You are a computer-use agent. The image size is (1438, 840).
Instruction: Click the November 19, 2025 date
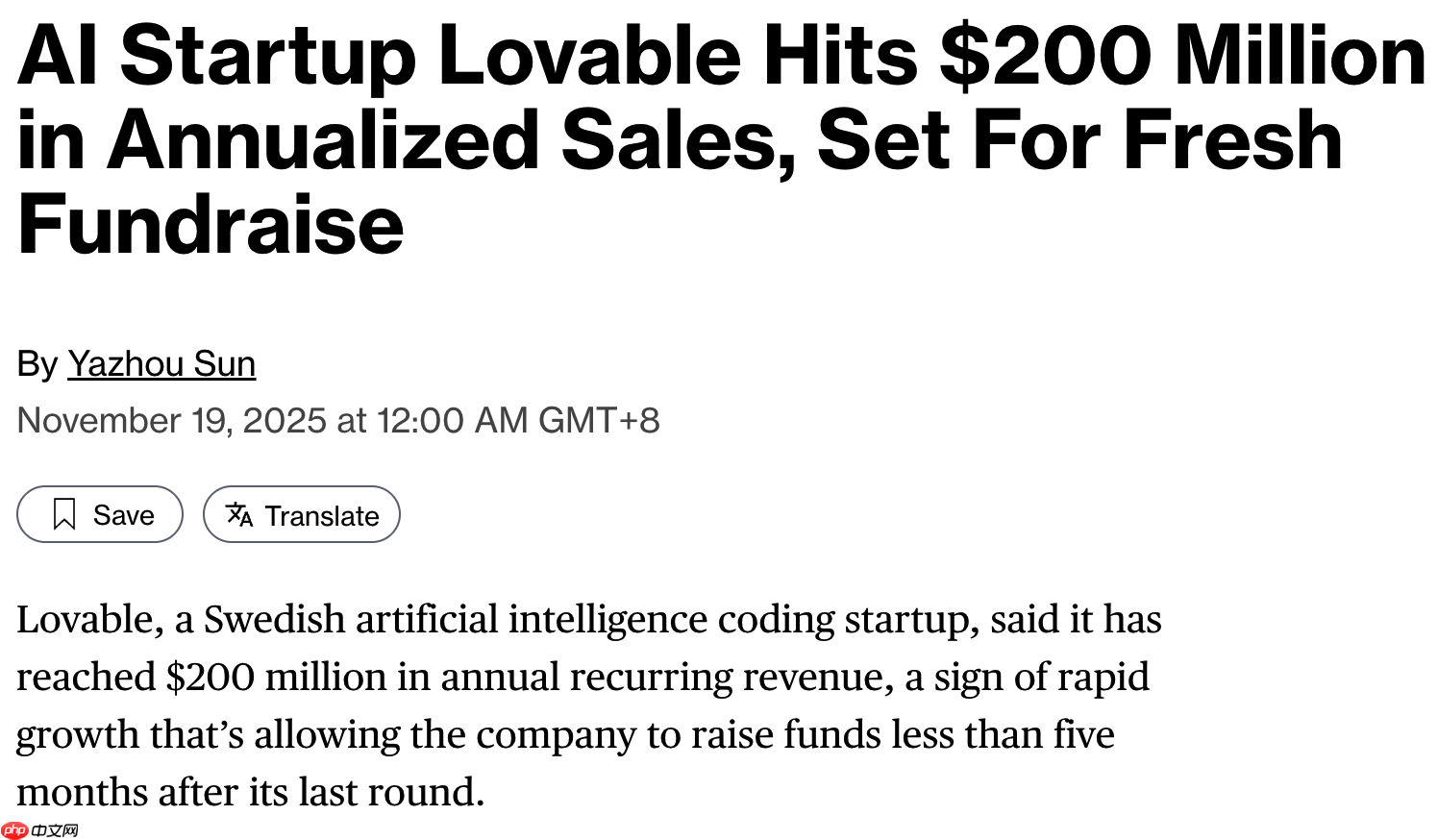[172, 421]
